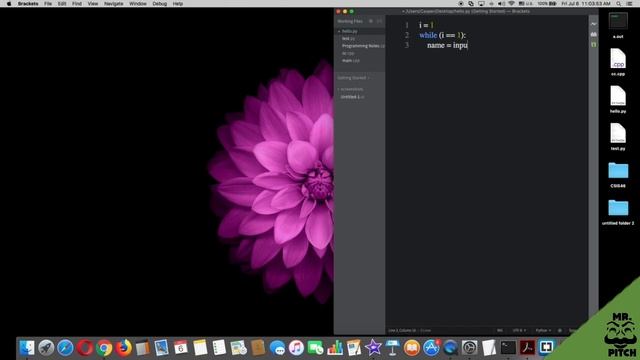This screenshot has width=640, height=360.
Task: Place cursor on code line 1
Action: [427, 25]
